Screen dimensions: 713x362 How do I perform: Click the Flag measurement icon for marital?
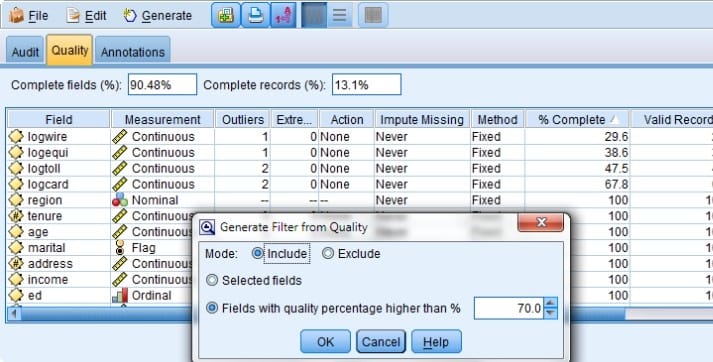pyautogui.click(x=120, y=248)
